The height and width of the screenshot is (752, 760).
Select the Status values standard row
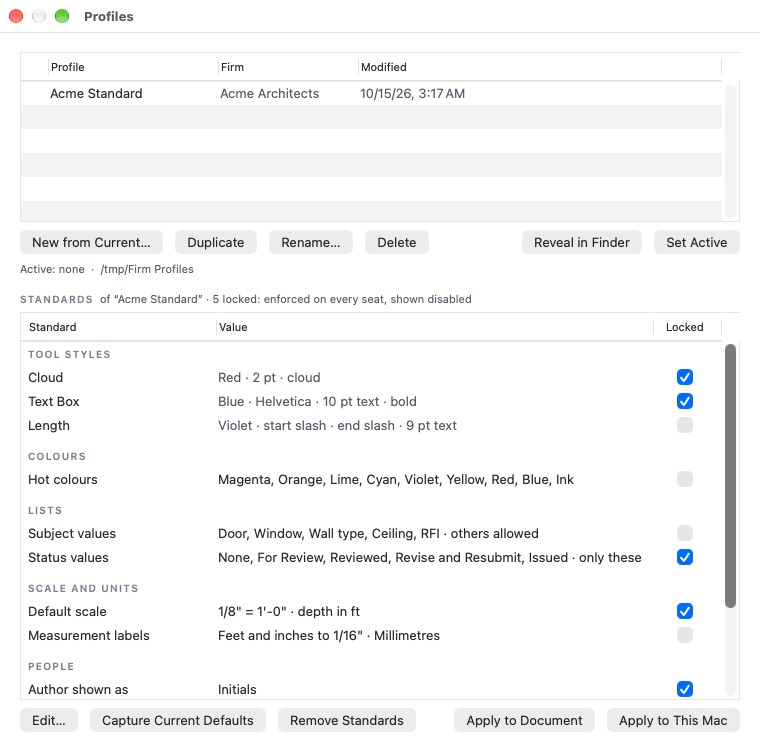(371, 558)
